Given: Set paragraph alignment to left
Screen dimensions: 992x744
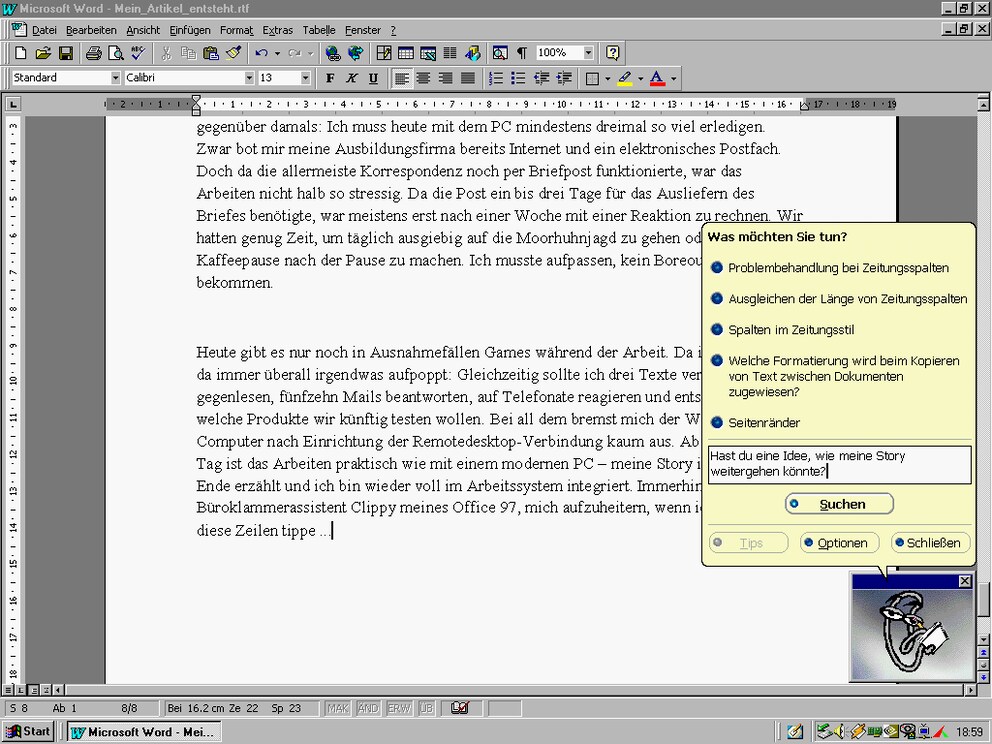Looking at the screenshot, I should (401, 78).
